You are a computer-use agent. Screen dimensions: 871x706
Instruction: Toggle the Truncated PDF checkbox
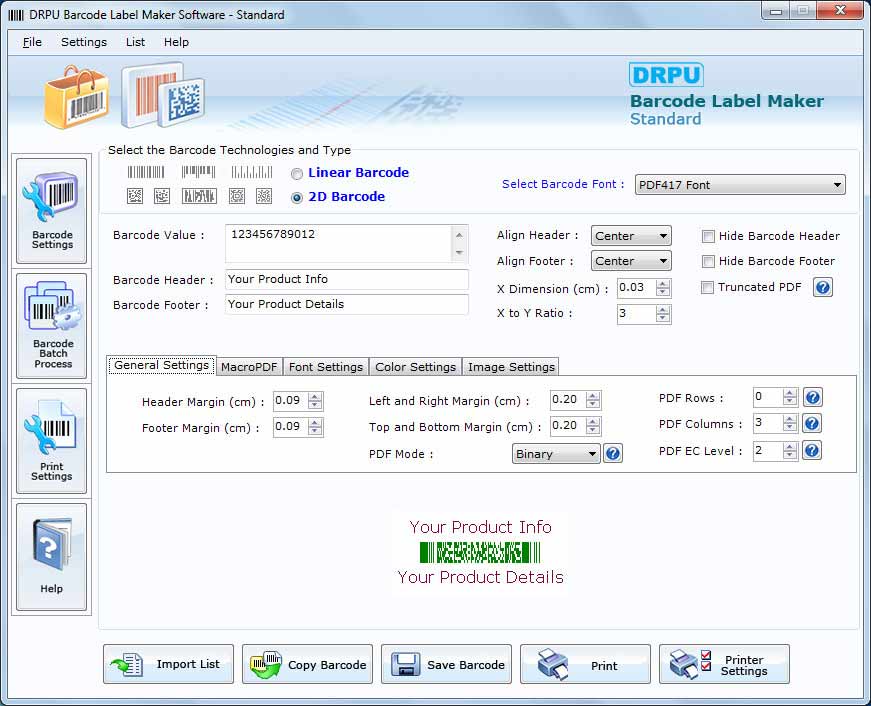coord(707,288)
